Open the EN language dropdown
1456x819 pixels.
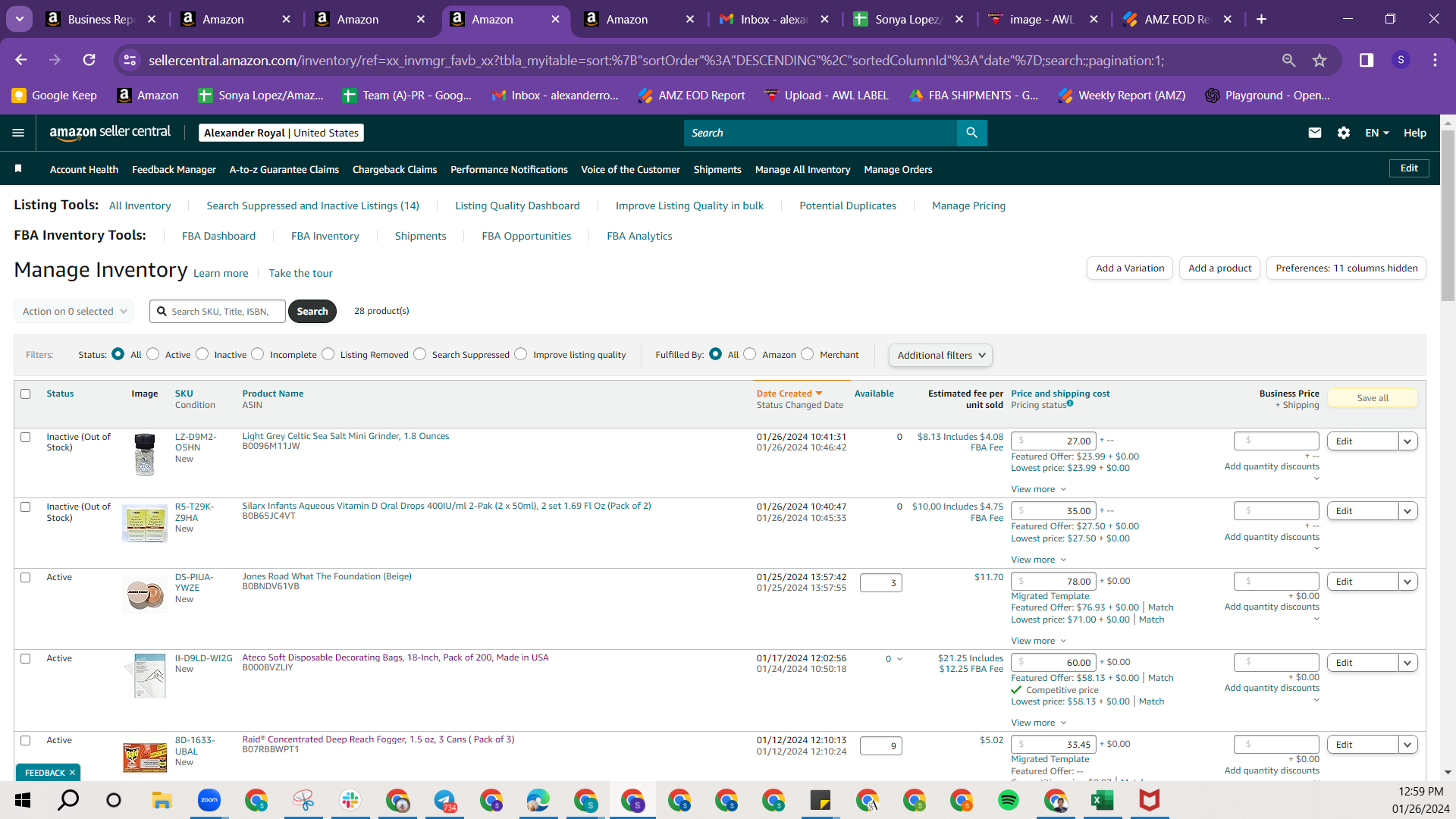1377,133
